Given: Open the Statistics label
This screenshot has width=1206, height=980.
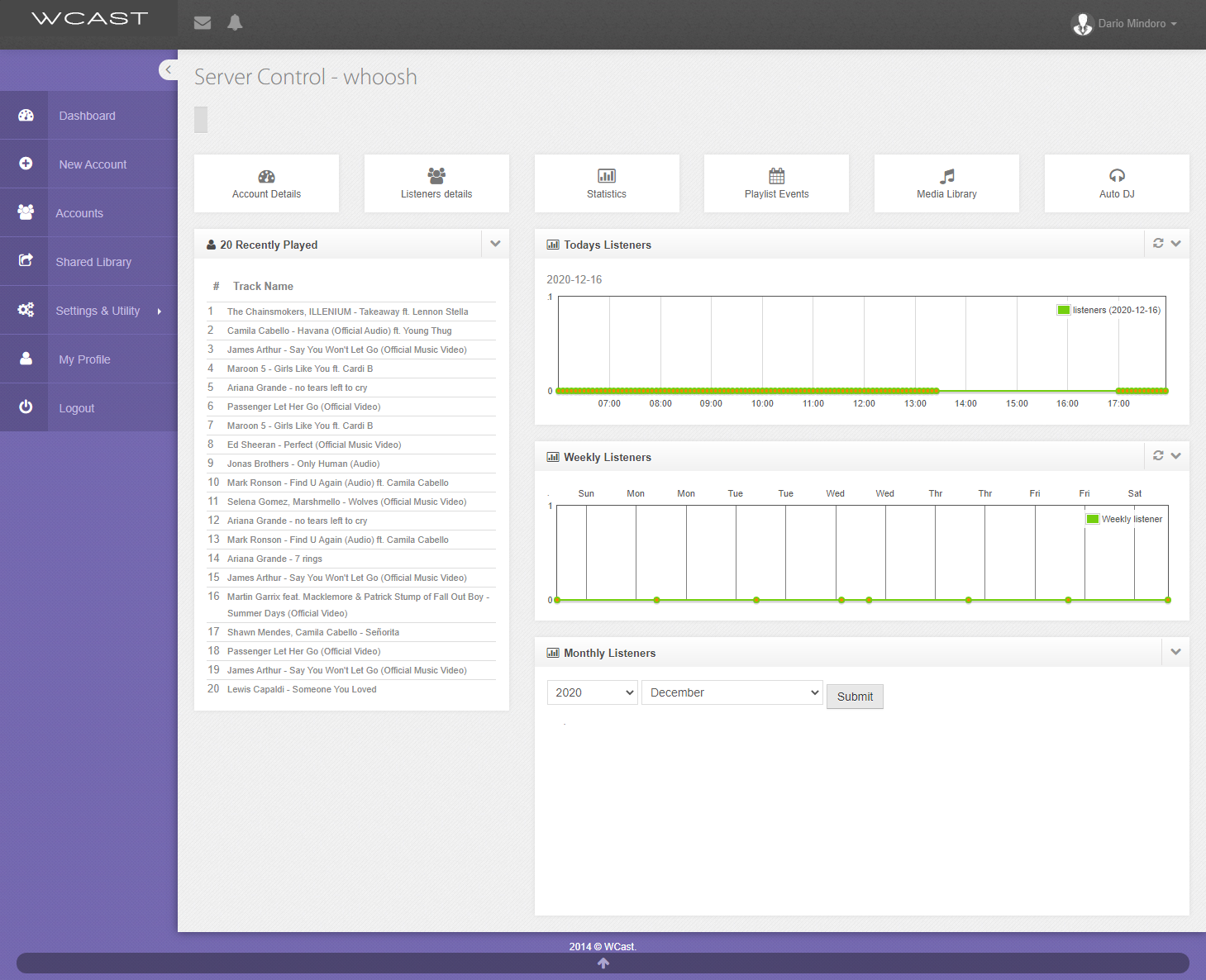Looking at the screenshot, I should (607, 194).
